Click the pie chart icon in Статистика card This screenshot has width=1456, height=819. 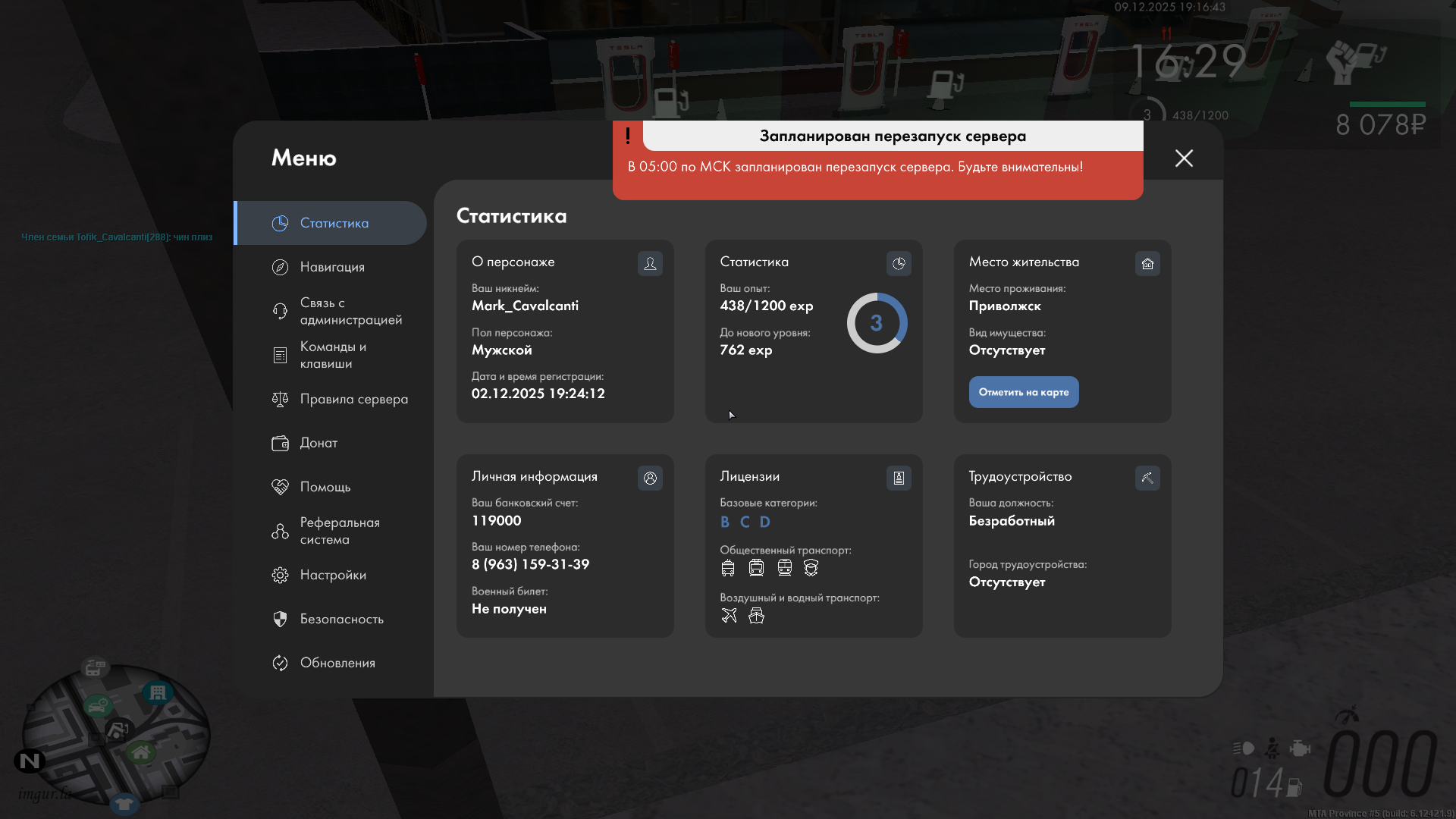point(899,263)
